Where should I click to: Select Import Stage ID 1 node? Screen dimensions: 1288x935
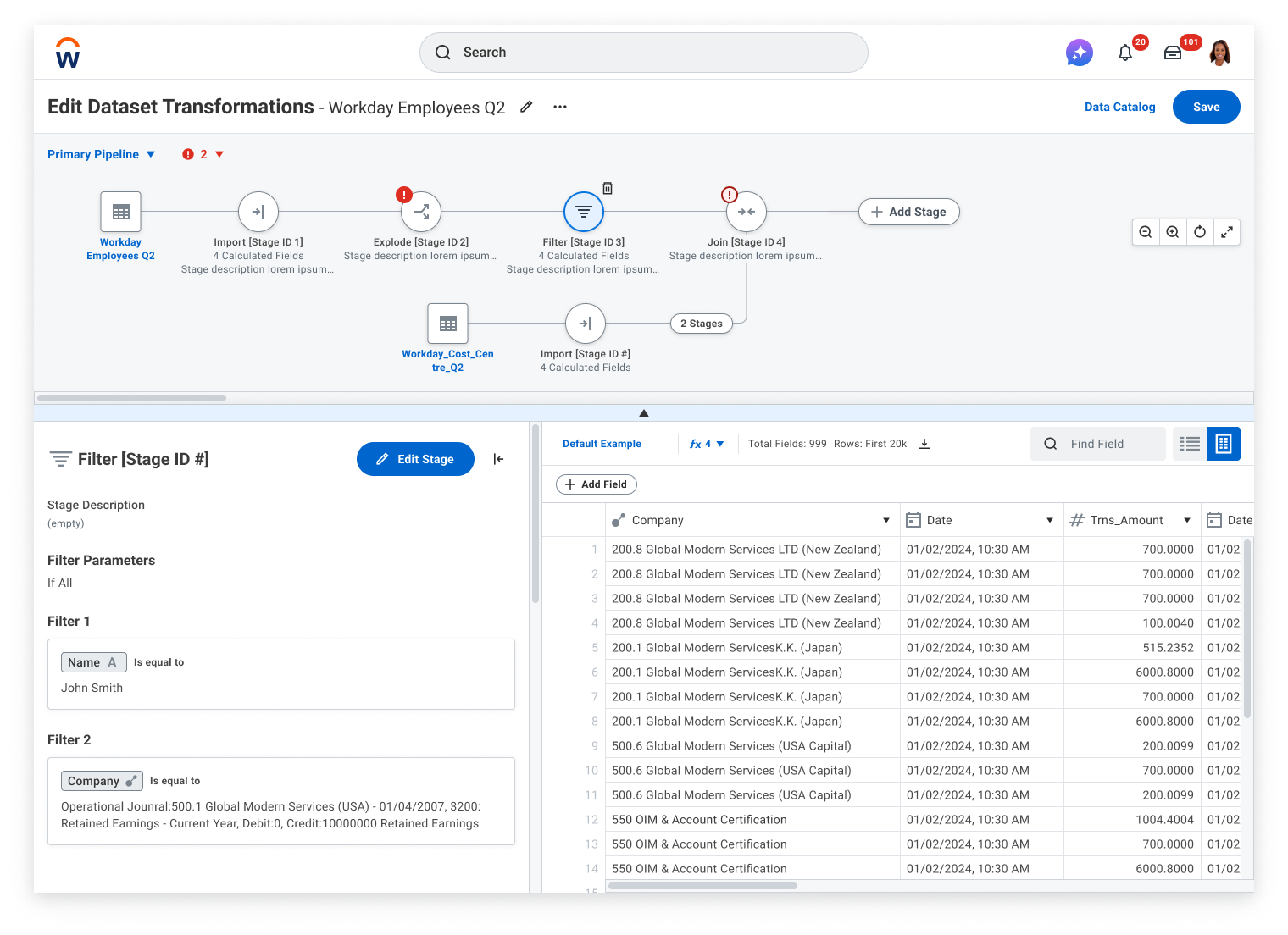(x=258, y=212)
